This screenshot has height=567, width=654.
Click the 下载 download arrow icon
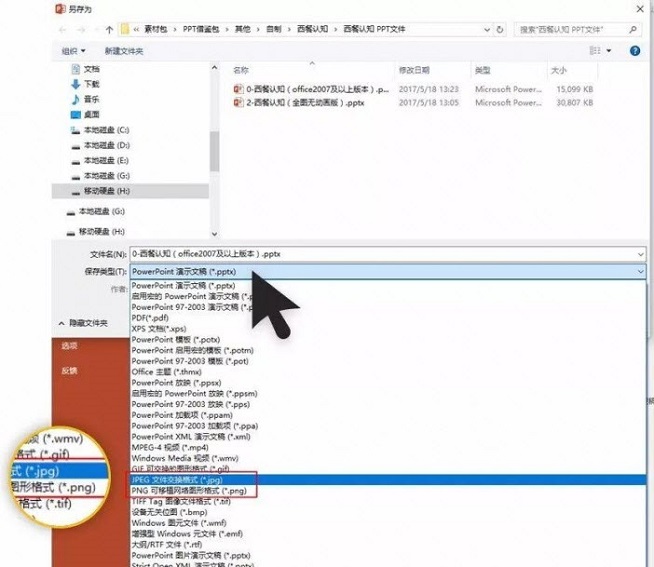click(75, 84)
